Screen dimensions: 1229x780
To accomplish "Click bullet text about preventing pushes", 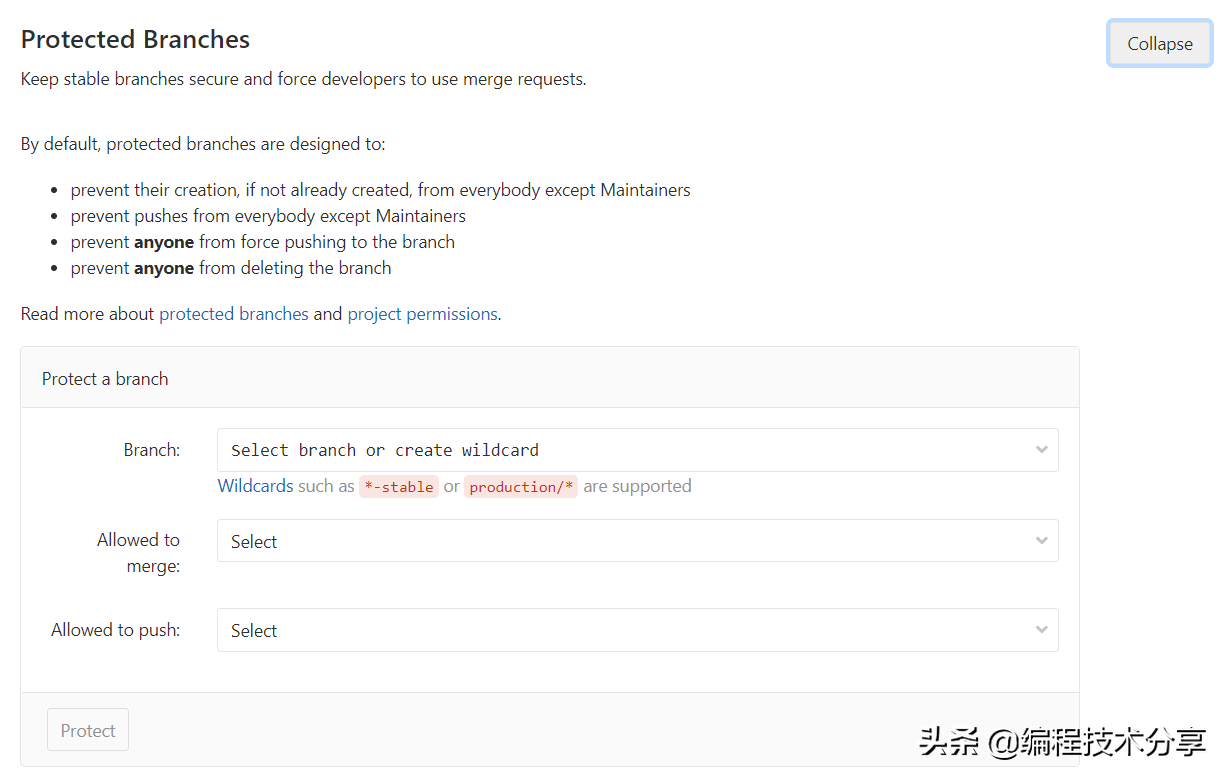I will pos(268,216).
